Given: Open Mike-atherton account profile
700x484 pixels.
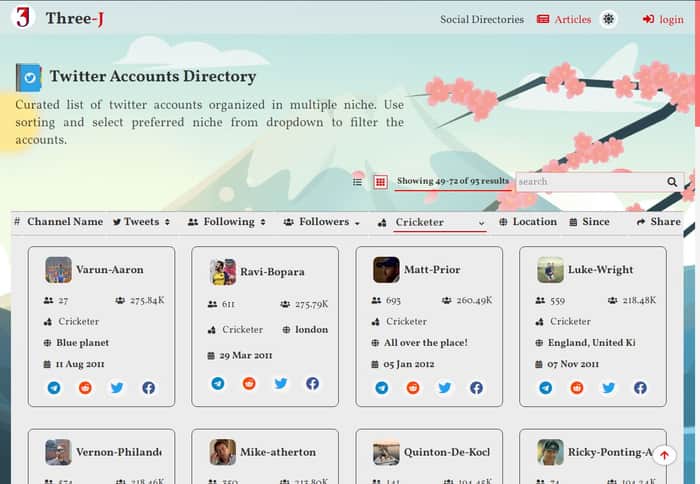Looking at the screenshot, I should [278, 452].
